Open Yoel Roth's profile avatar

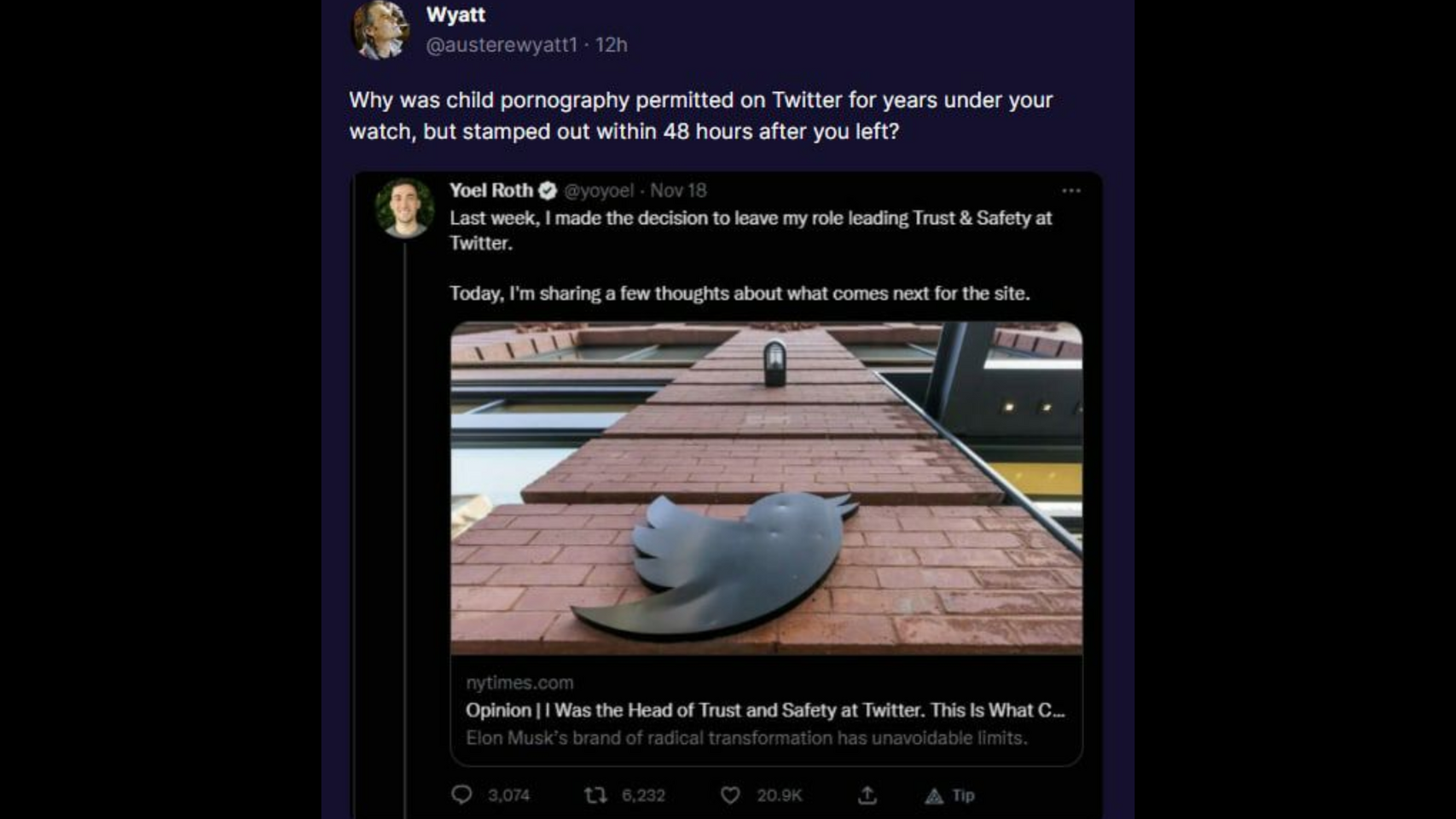[x=404, y=207]
